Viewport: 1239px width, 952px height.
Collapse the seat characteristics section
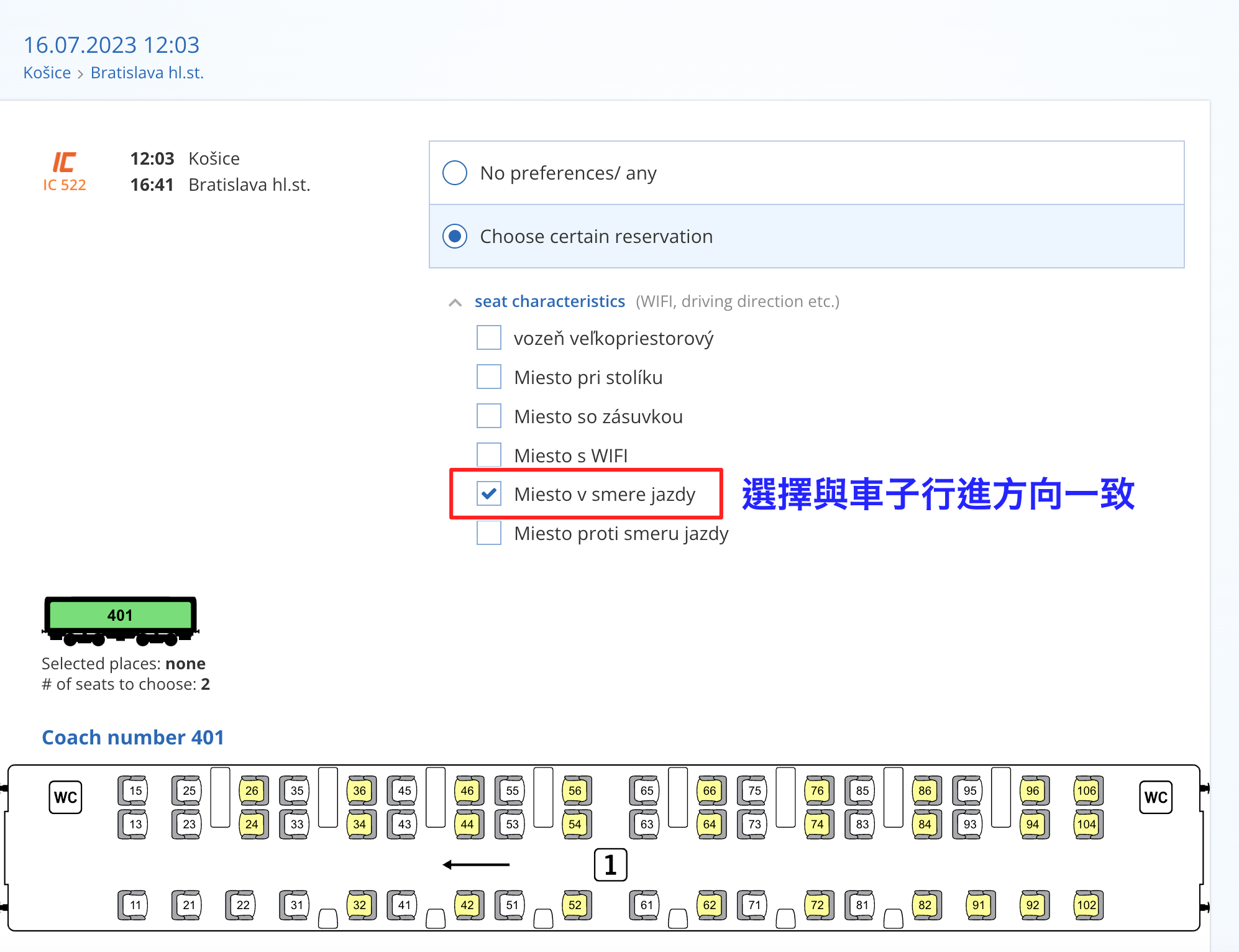click(x=455, y=302)
